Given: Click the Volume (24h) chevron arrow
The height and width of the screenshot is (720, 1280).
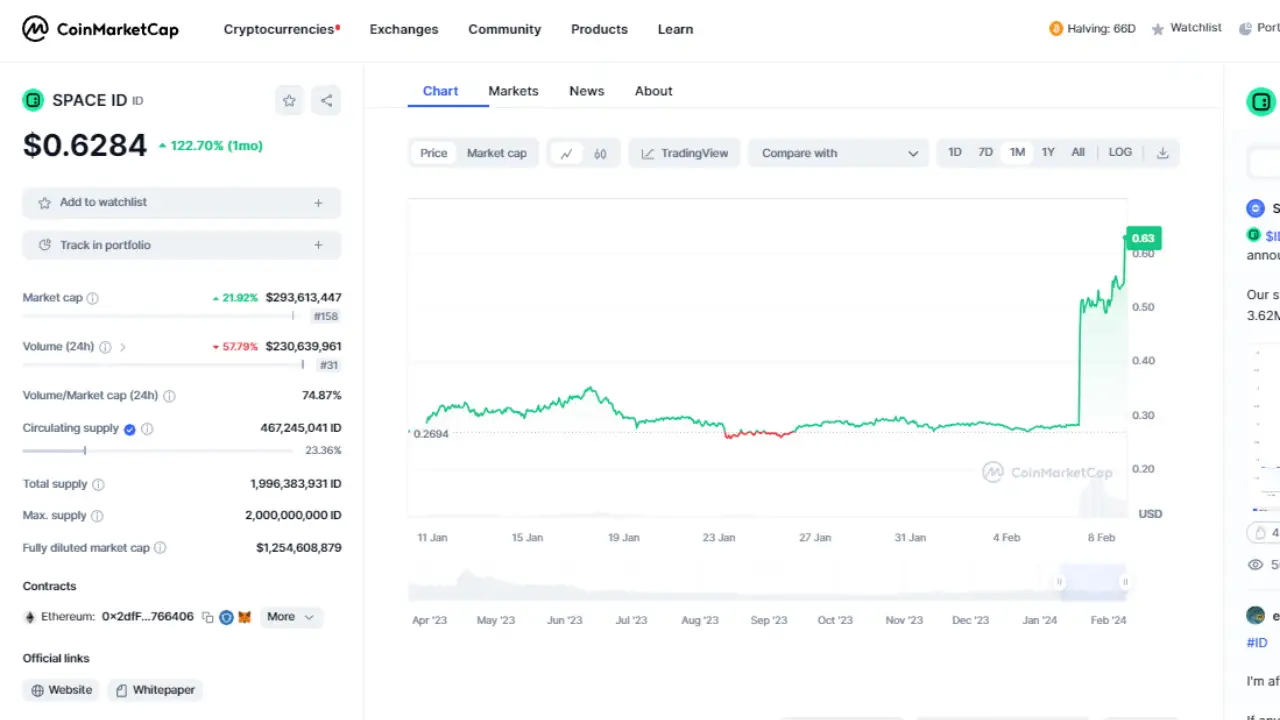Looking at the screenshot, I should click(x=123, y=347).
